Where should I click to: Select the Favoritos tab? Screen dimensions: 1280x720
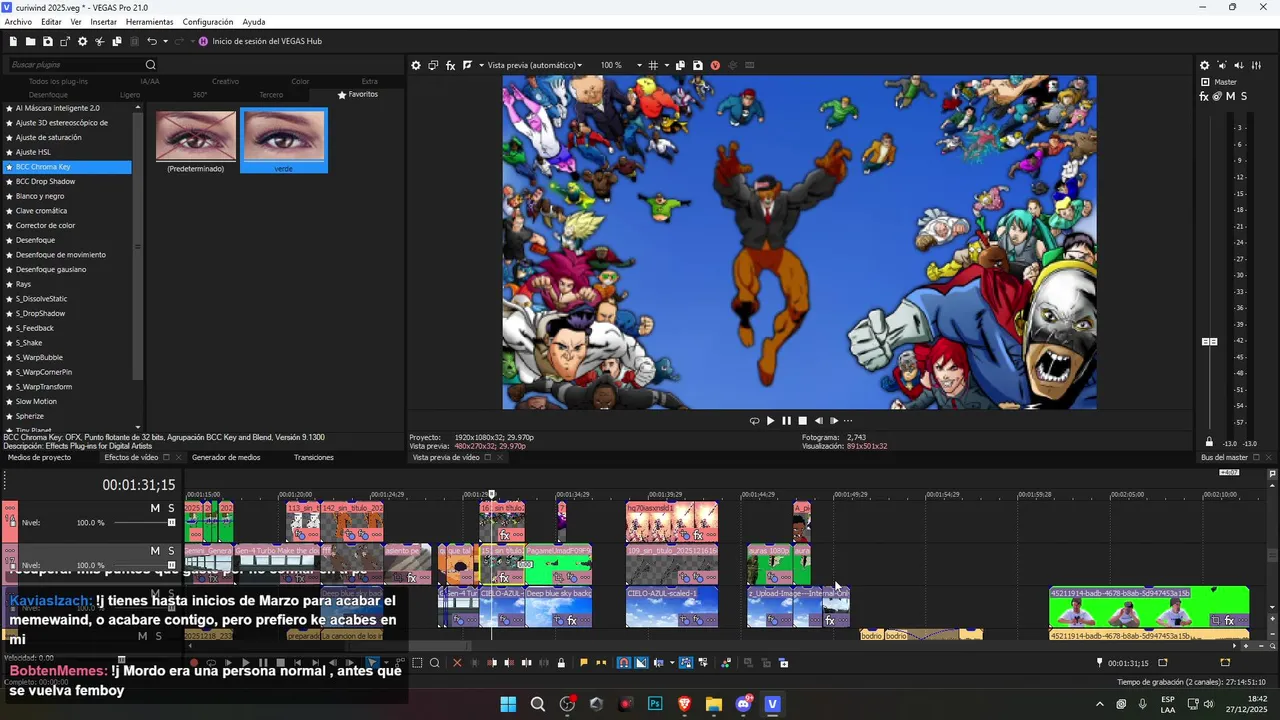[x=358, y=94]
